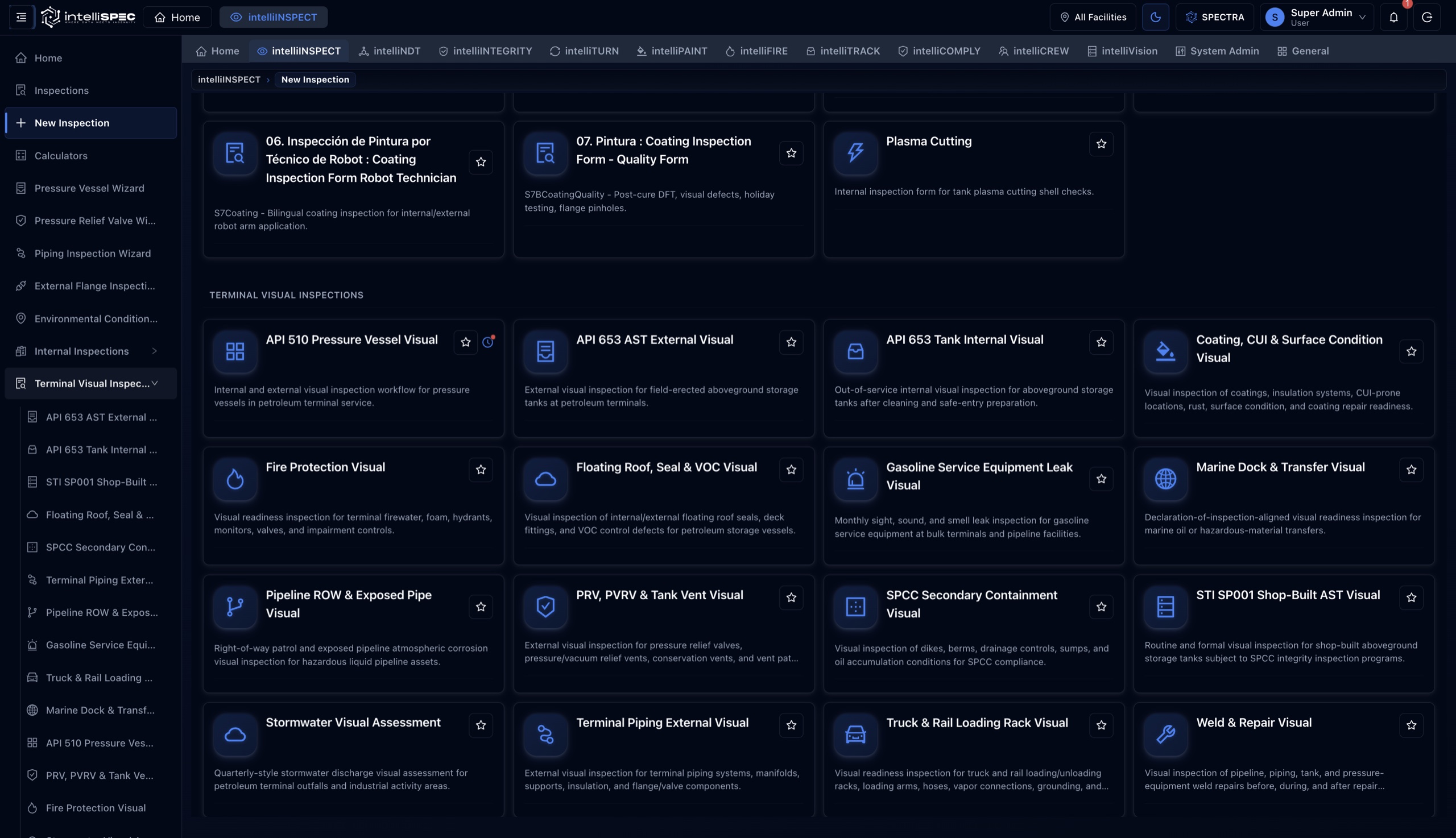The width and height of the screenshot is (1456, 838).
Task: Expand Internal Inspections sidebar chevron
Action: 154,351
